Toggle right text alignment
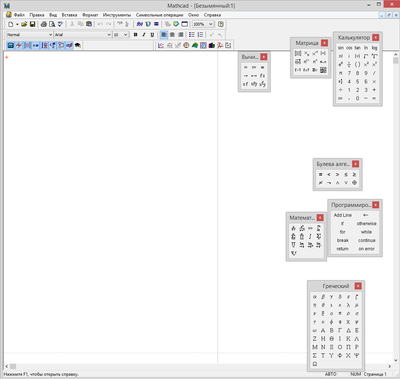 pyautogui.click(x=180, y=35)
